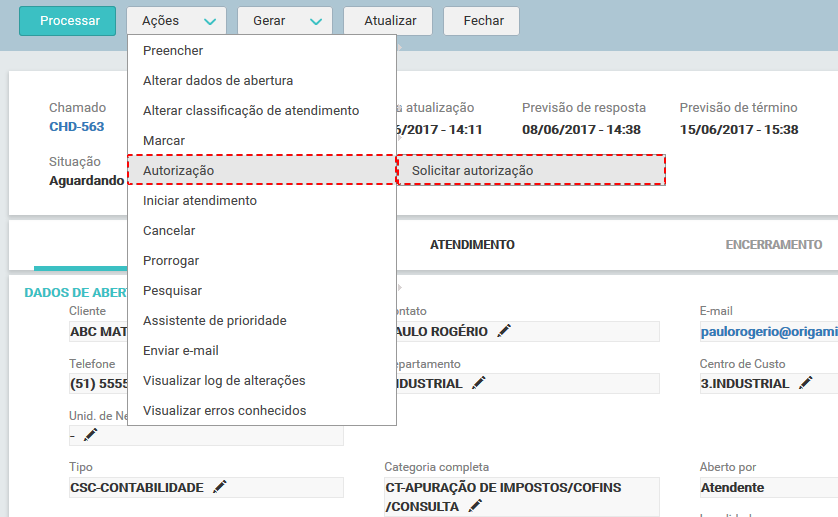Edit Centro de Custo pencil icon

[x=805, y=383]
